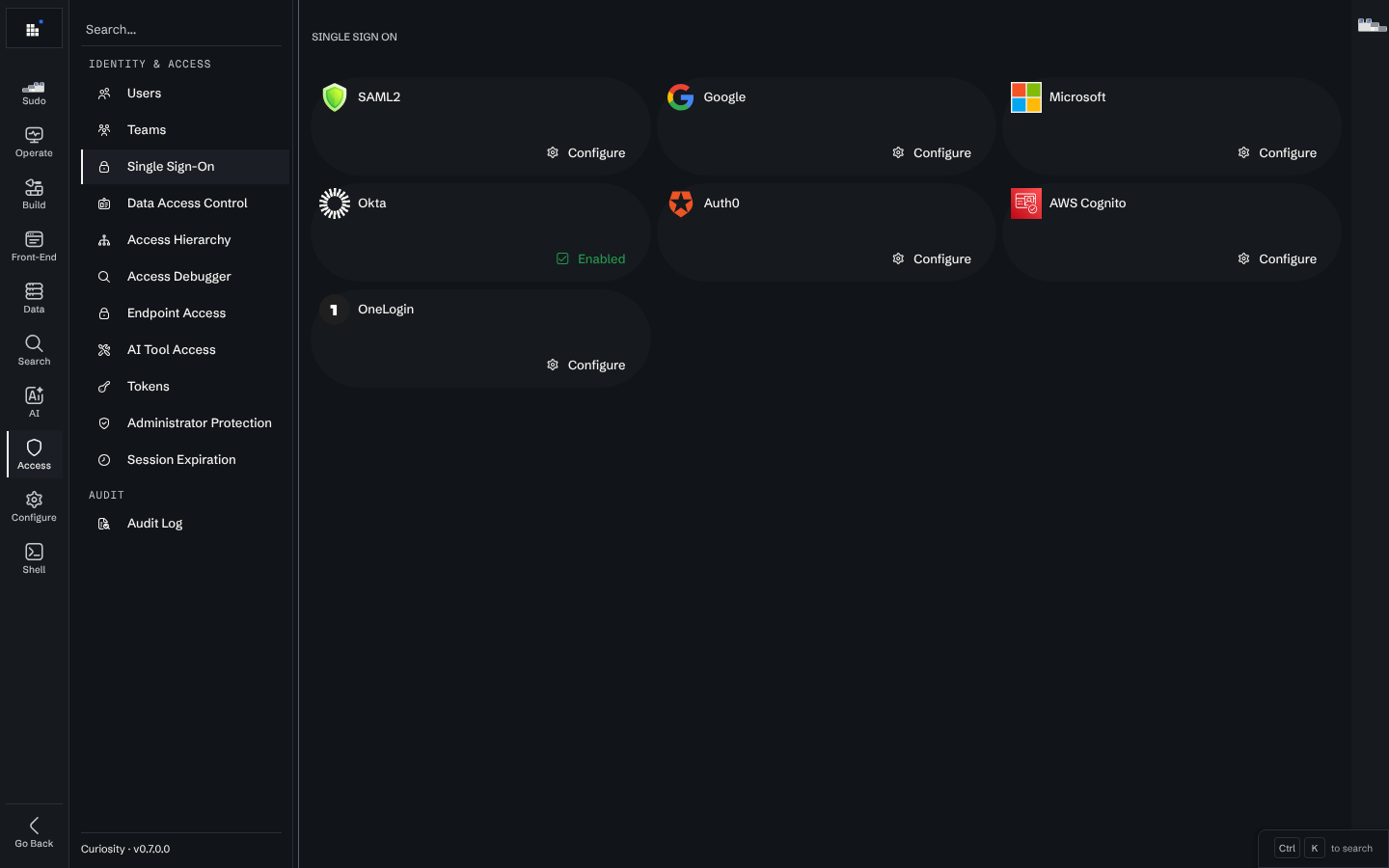Open the Sudo section in the left rail
This screenshot has width=1389, height=868.
coord(34,94)
